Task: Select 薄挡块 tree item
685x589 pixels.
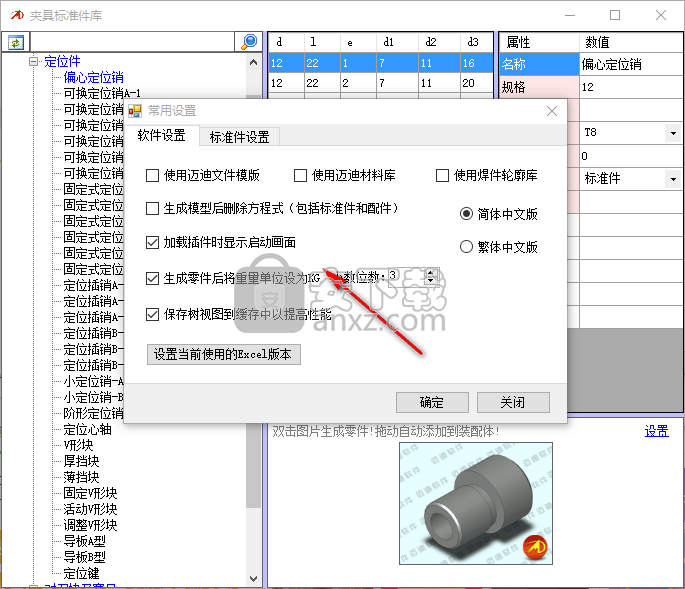Action: [81, 477]
